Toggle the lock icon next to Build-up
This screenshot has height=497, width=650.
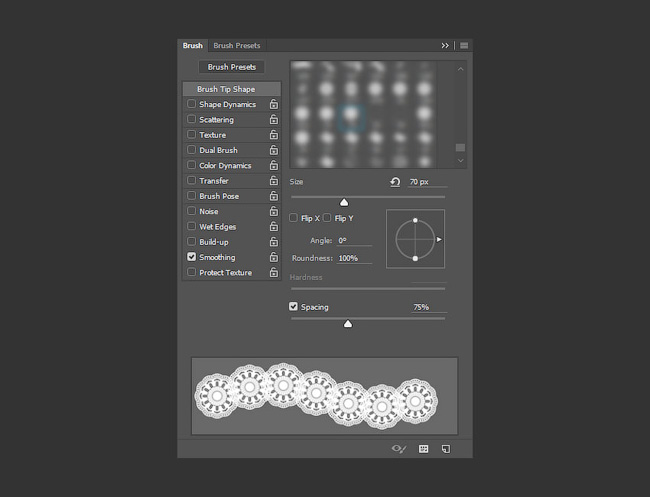click(x=274, y=242)
